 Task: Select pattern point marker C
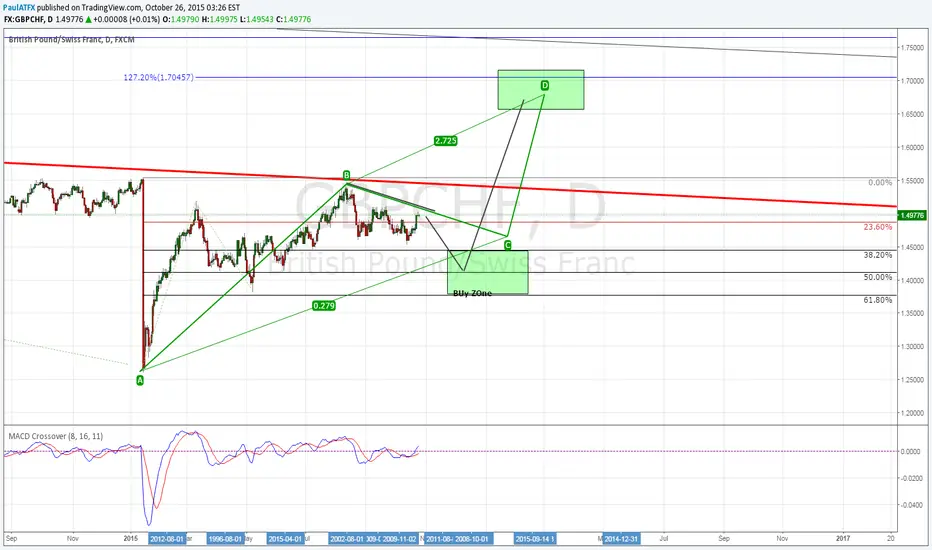tap(508, 245)
